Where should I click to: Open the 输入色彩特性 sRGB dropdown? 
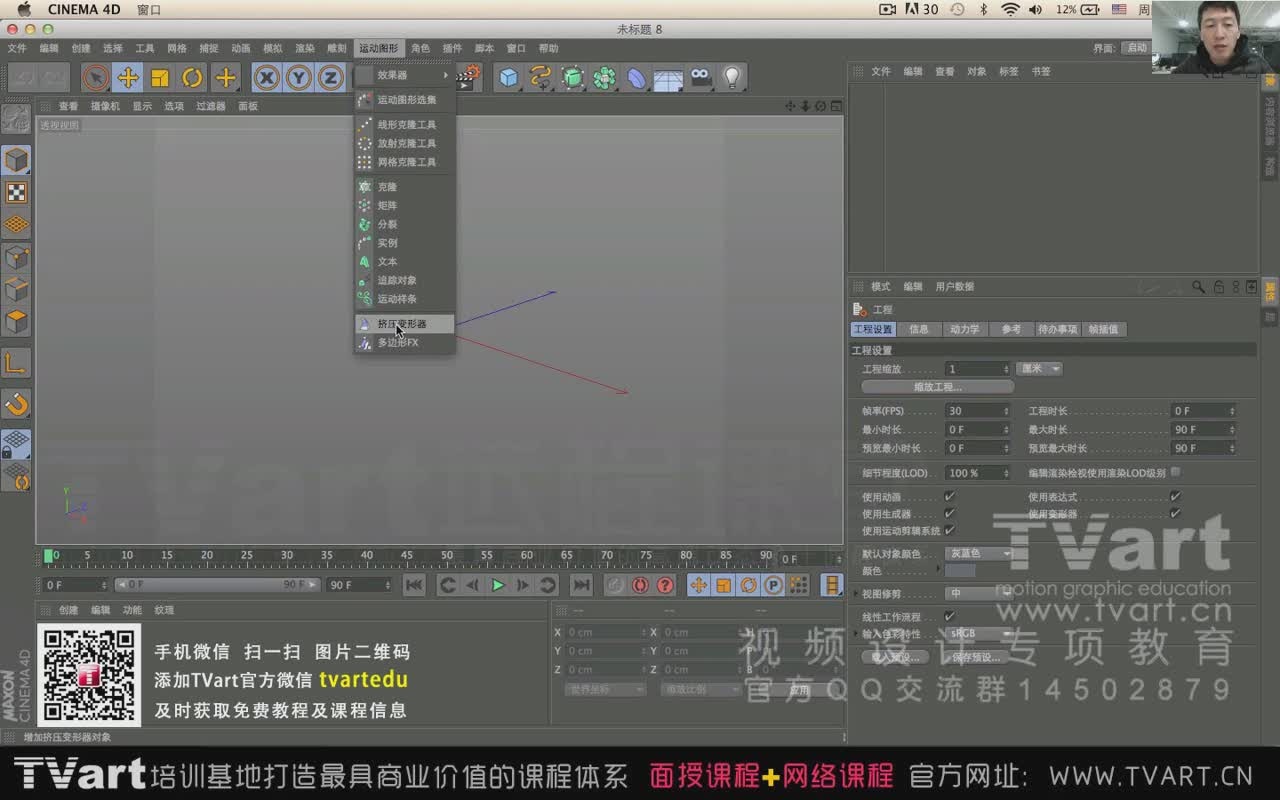click(979, 634)
